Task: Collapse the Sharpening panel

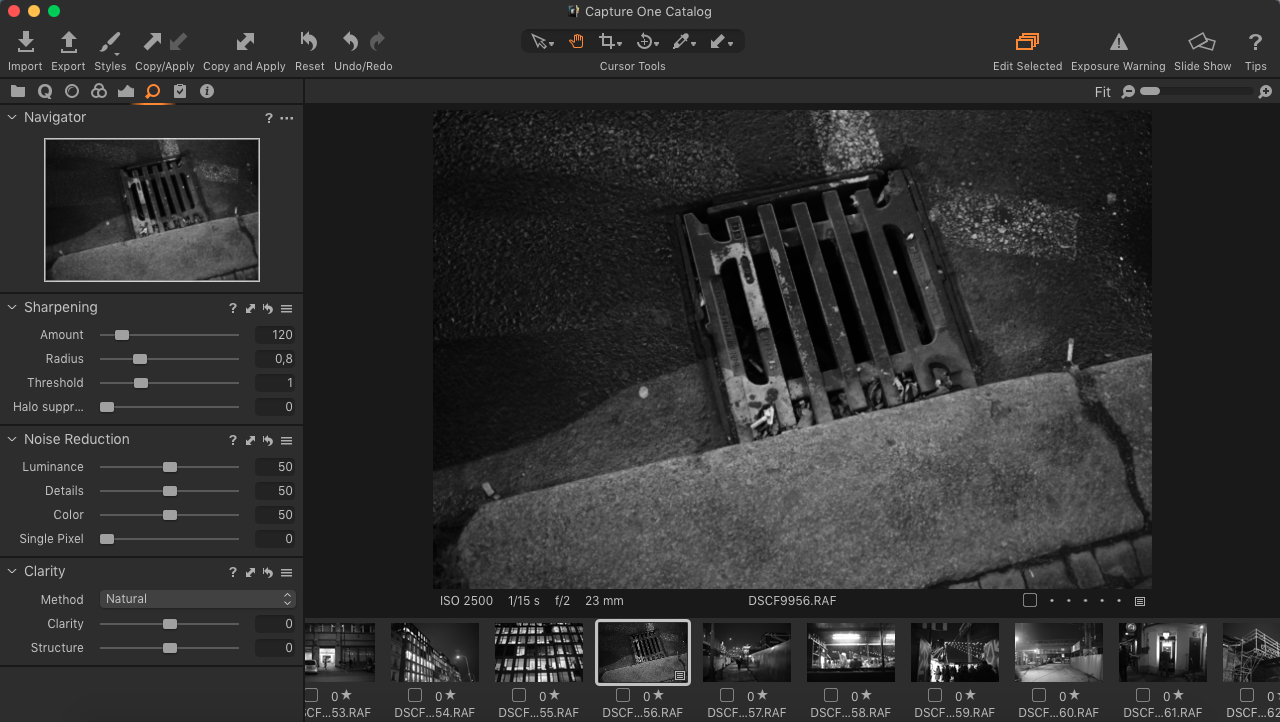Action: point(11,307)
